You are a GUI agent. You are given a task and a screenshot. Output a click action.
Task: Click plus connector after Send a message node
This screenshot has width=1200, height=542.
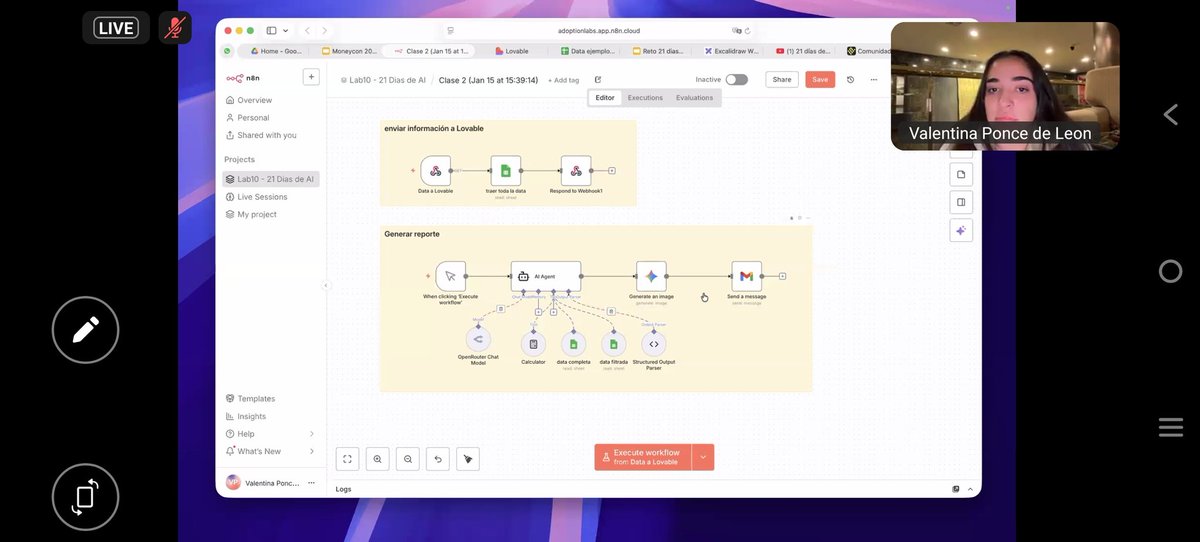pos(782,276)
